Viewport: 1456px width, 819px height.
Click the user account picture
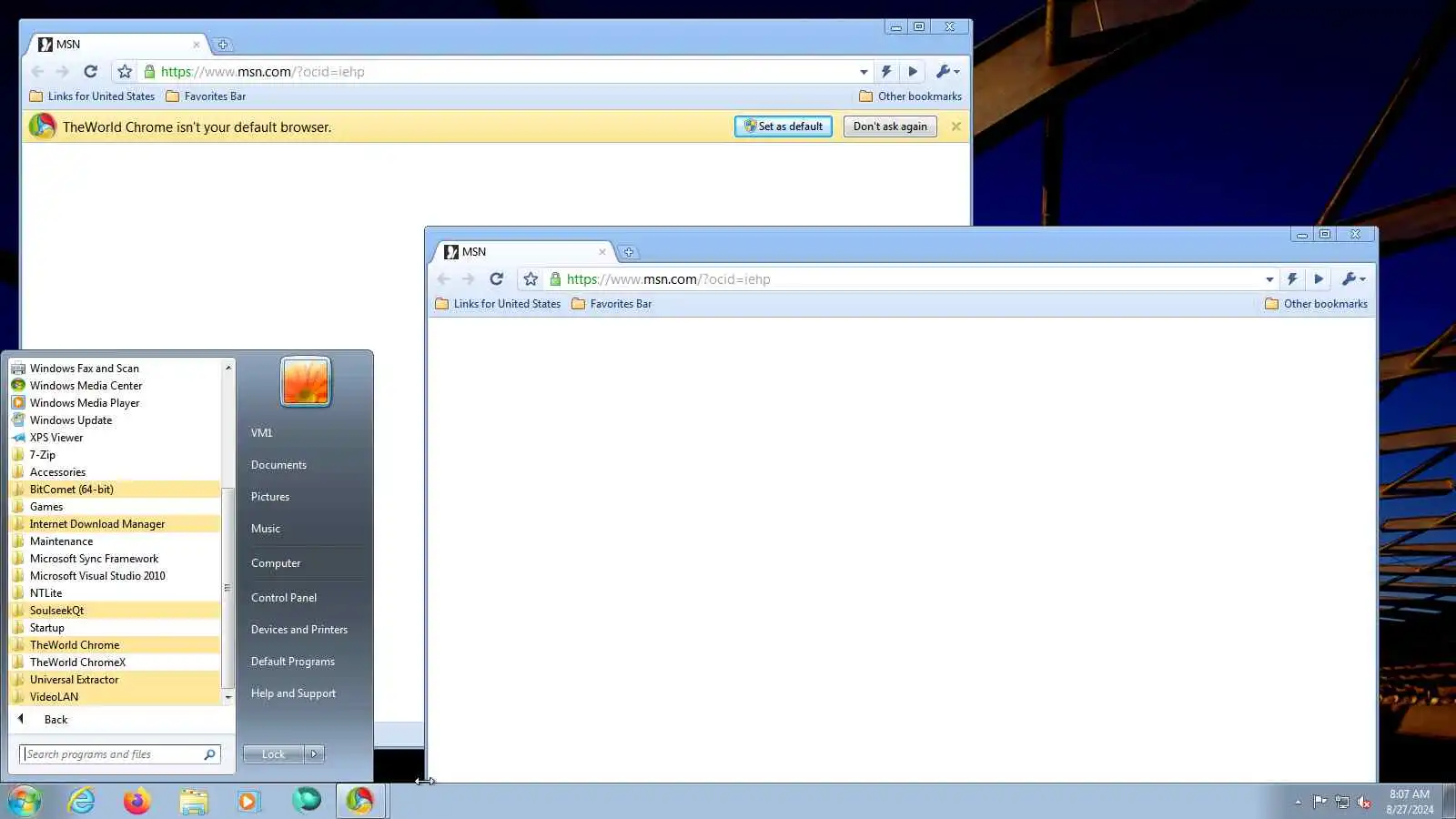[x=306, y=381]
